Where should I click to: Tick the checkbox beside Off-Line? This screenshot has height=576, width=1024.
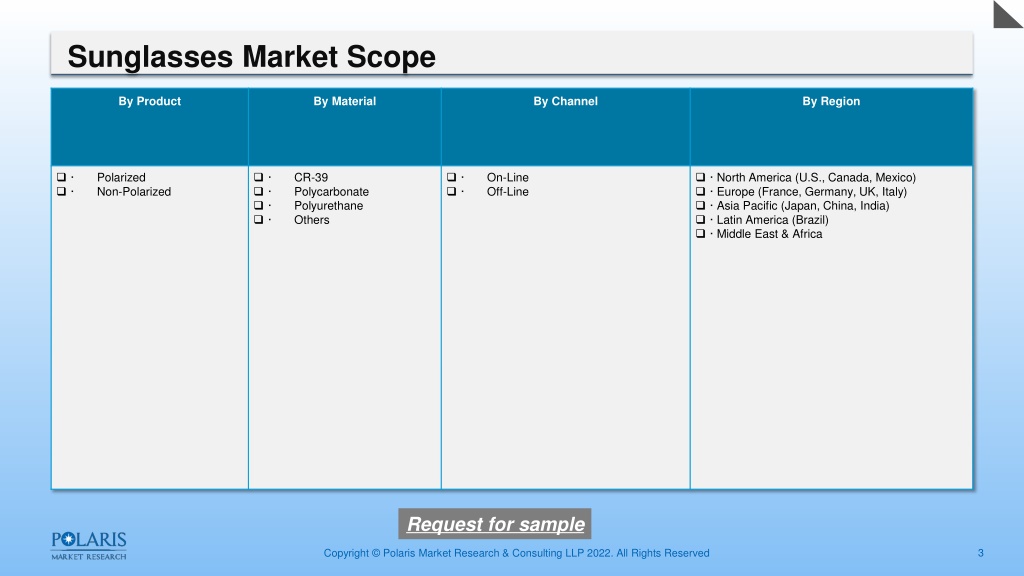pyautogui.click(x=451, y=191)
